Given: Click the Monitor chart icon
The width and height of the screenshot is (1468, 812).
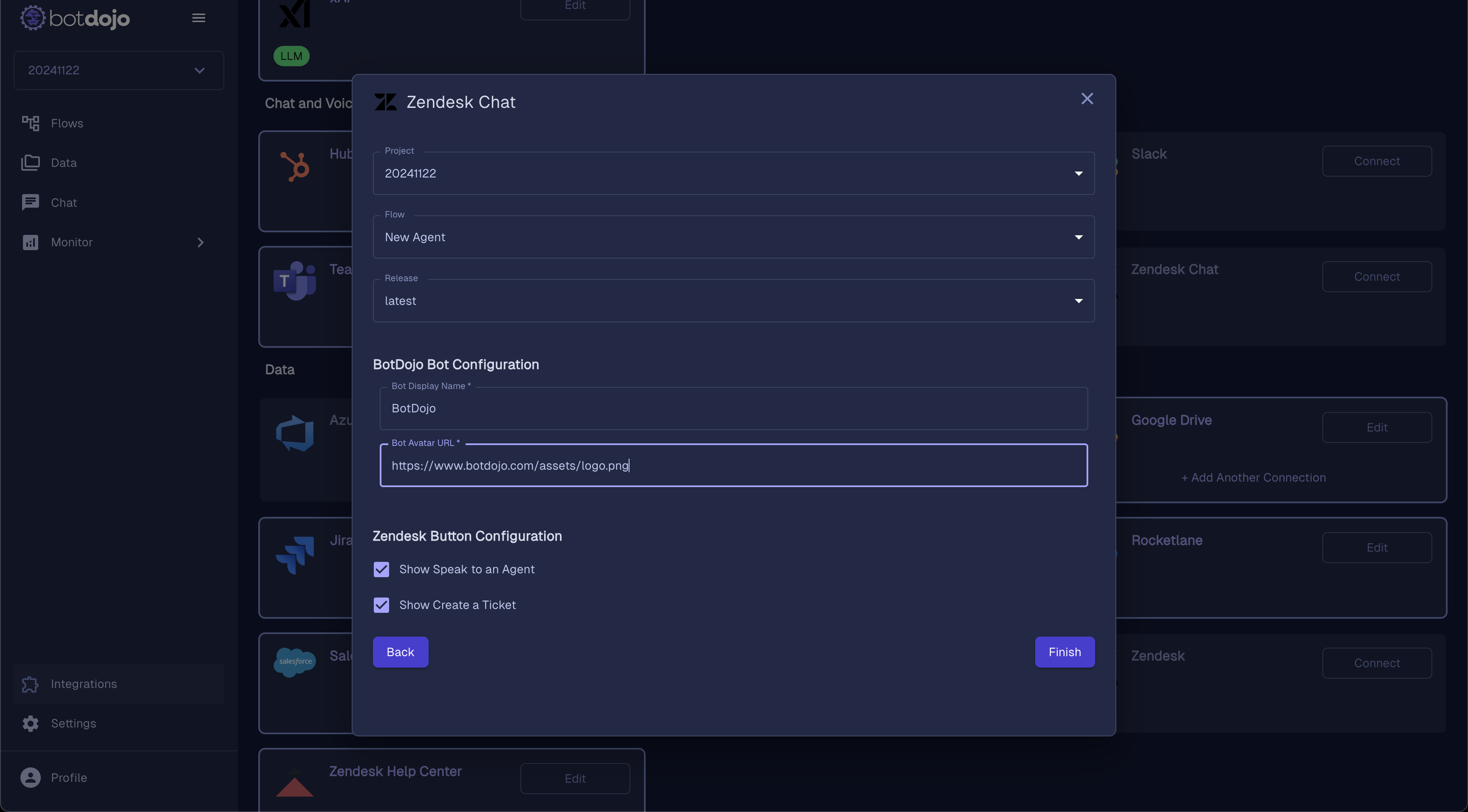Looking at the screenshot, I should click(30, 242).
